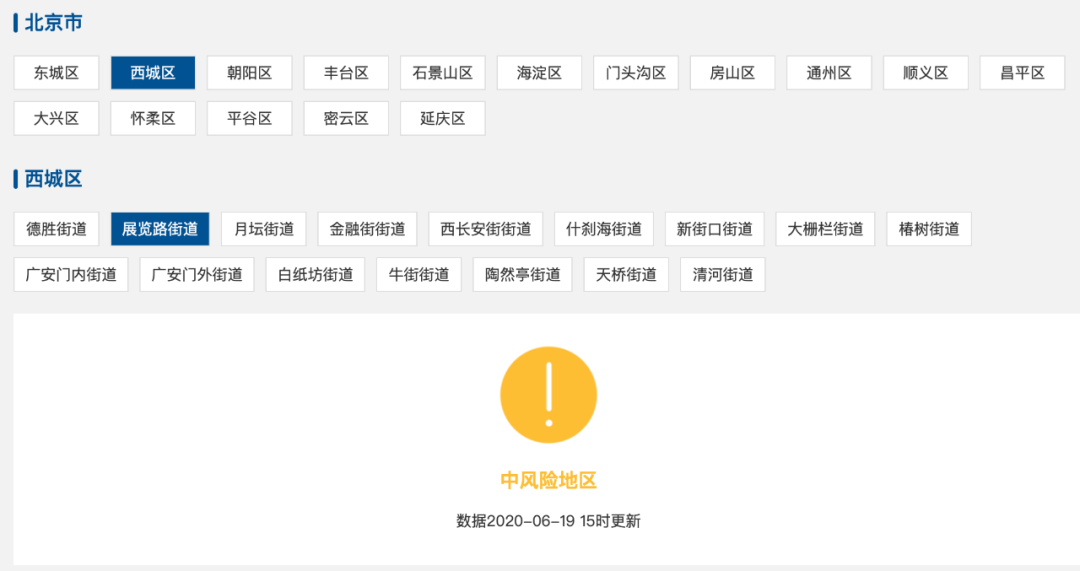Select 昌平区 district
Viewport: 1080px width, 571px height.
pyautogui.click(x=1022, y=73)
